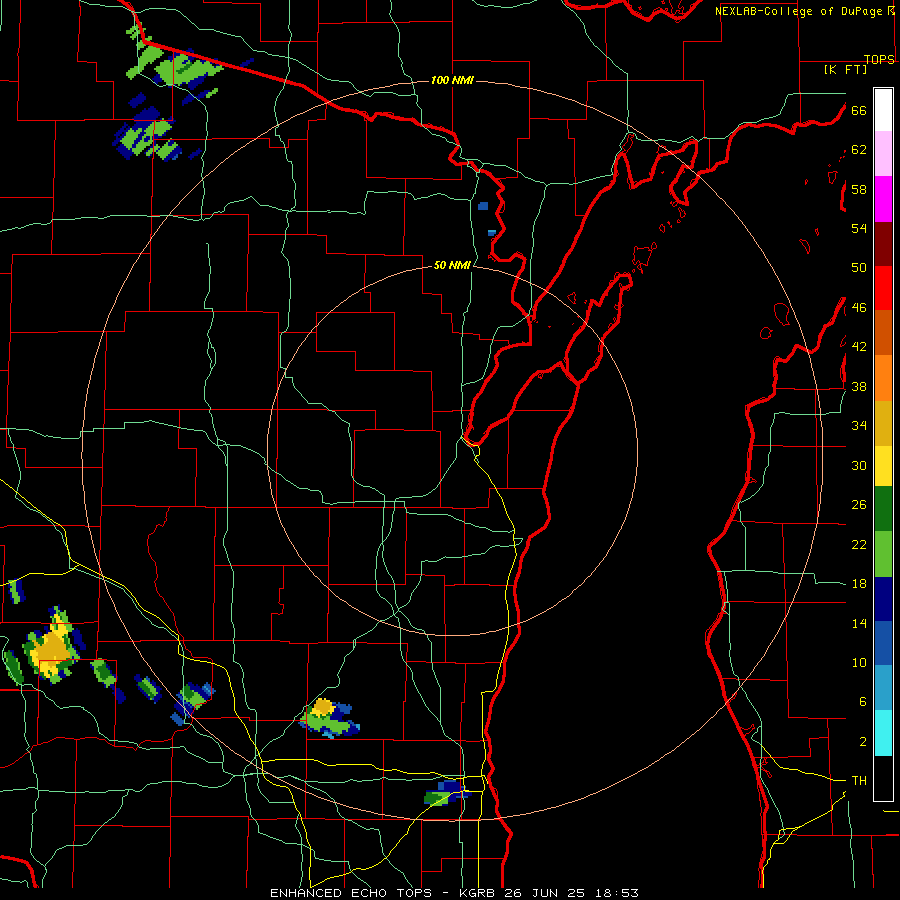This screenshot has height=900, width=900.
Task: Click the gold-topped echo cell south of center
Action: (329, 717)
